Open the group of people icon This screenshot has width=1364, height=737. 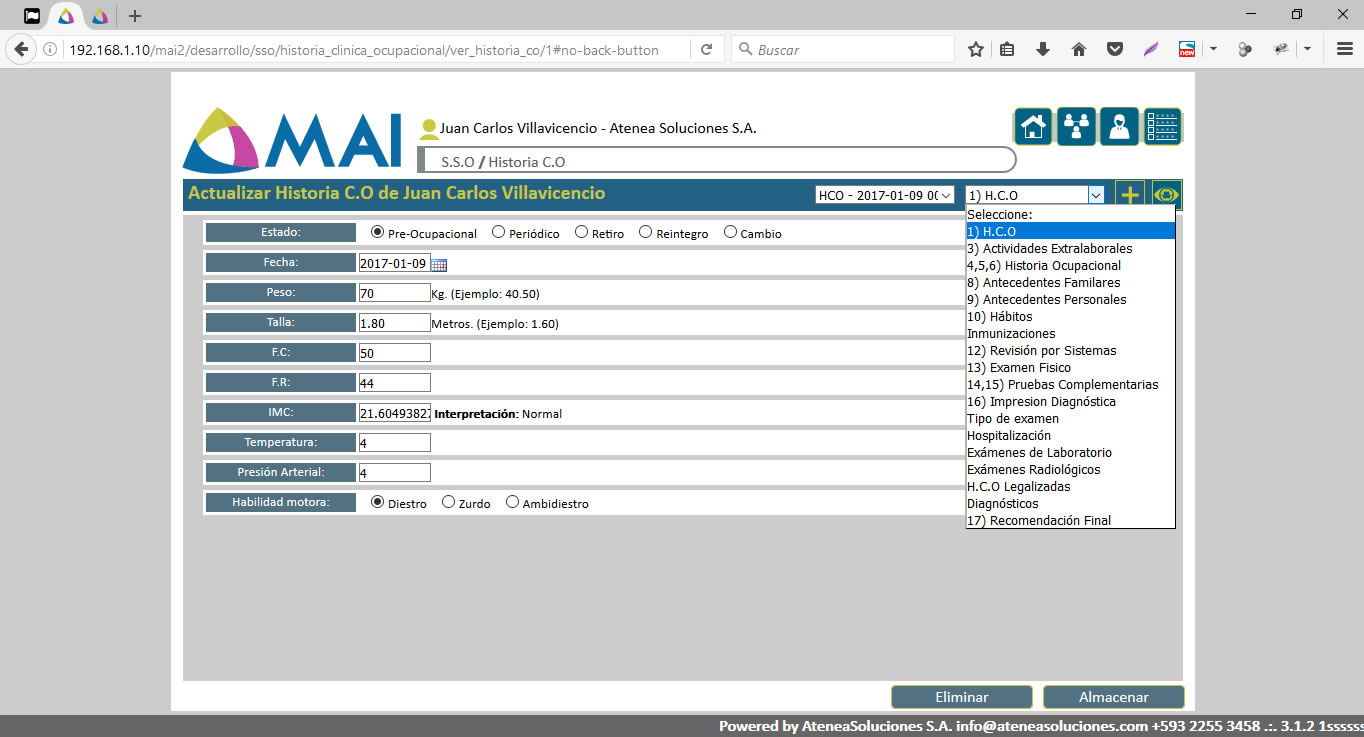click(x=1076, y=127)
